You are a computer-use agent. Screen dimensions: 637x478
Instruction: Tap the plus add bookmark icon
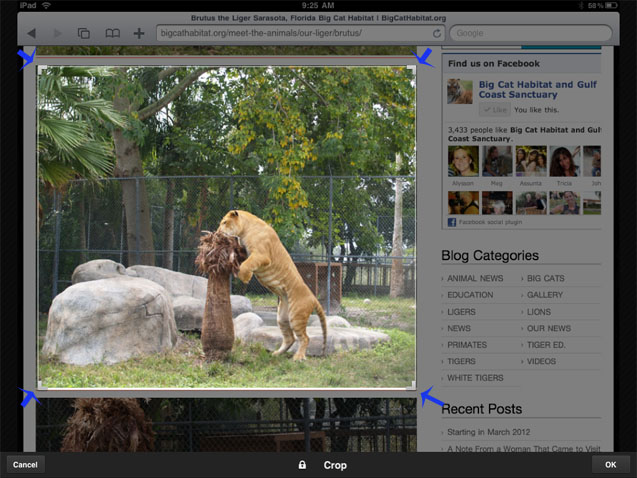[139, 33]
